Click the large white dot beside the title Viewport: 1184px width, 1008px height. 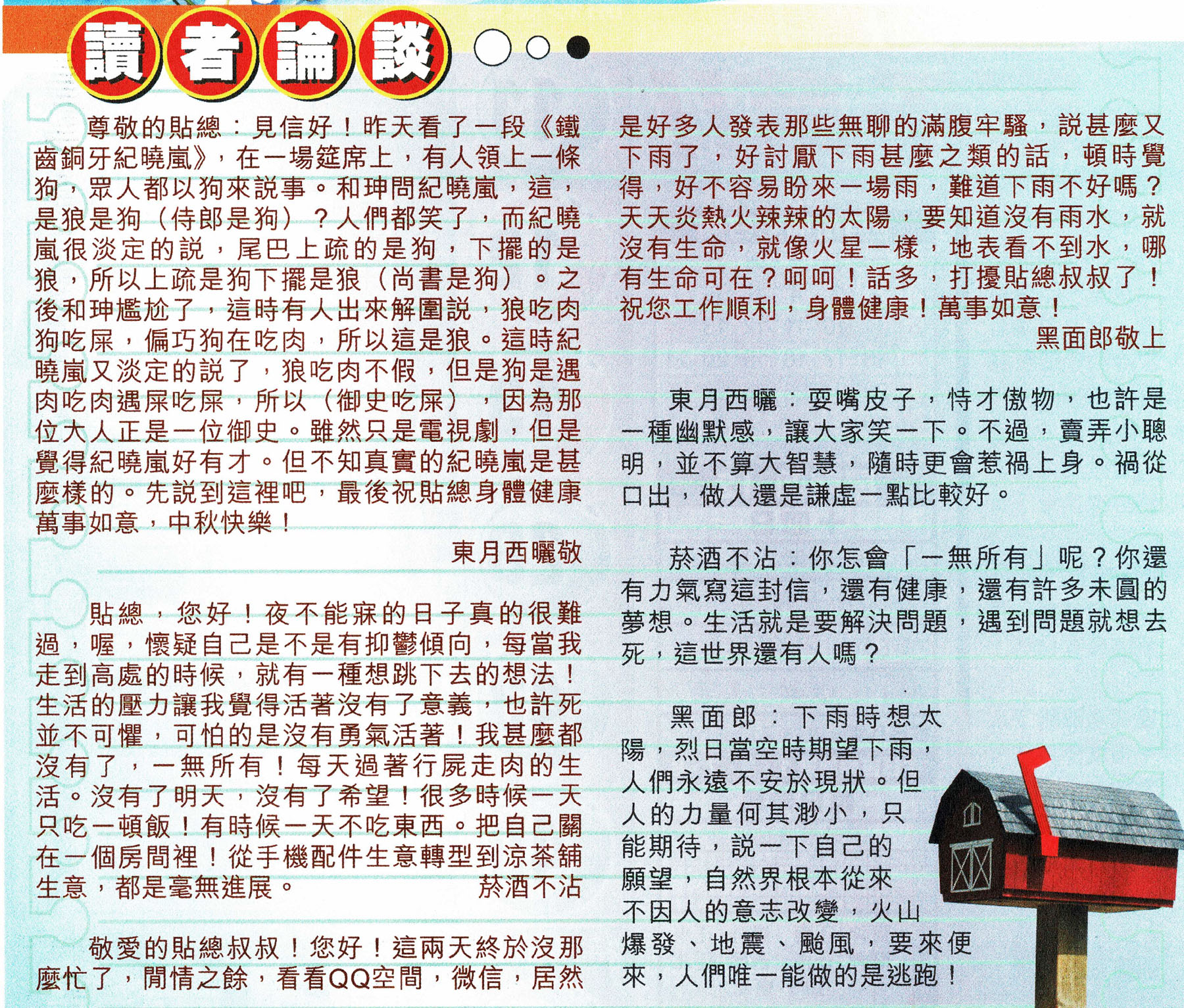492,47
